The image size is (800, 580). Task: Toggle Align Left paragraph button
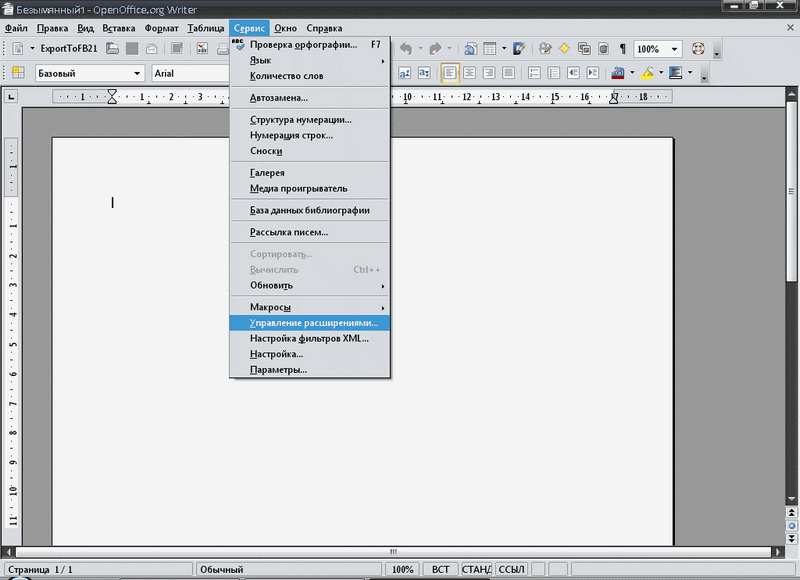click(450, 73)
